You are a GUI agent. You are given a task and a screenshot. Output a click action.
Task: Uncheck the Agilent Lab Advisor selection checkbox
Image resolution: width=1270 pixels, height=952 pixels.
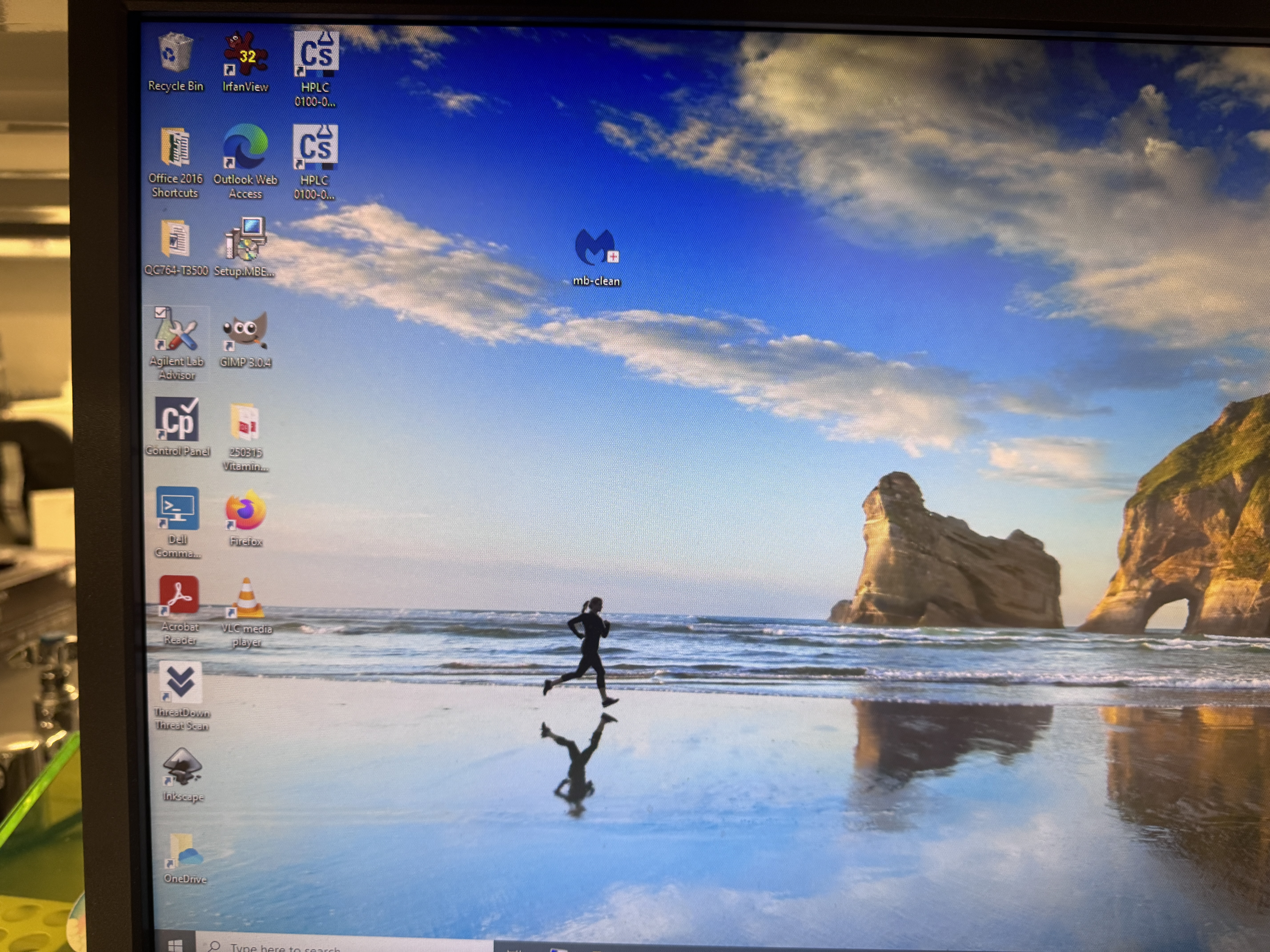(161, 313)
